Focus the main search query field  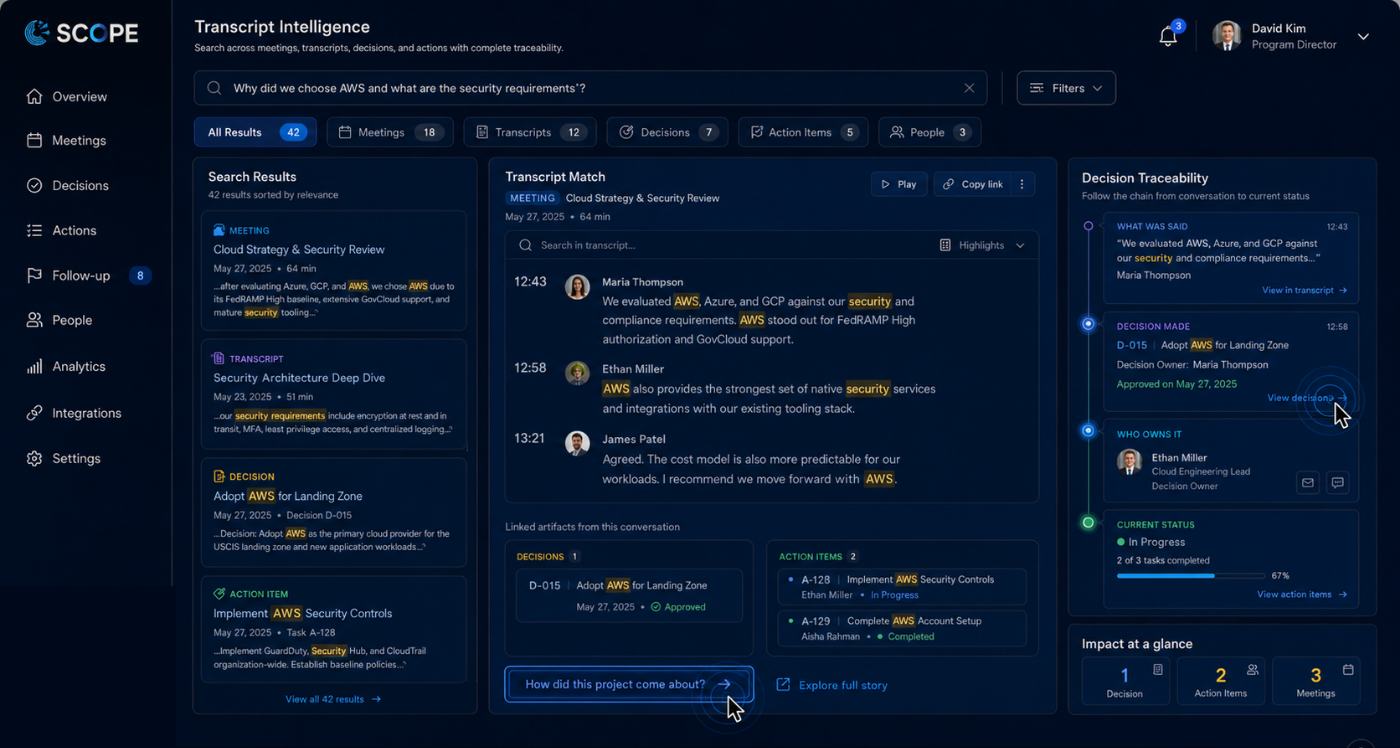(x=590, y=88)
